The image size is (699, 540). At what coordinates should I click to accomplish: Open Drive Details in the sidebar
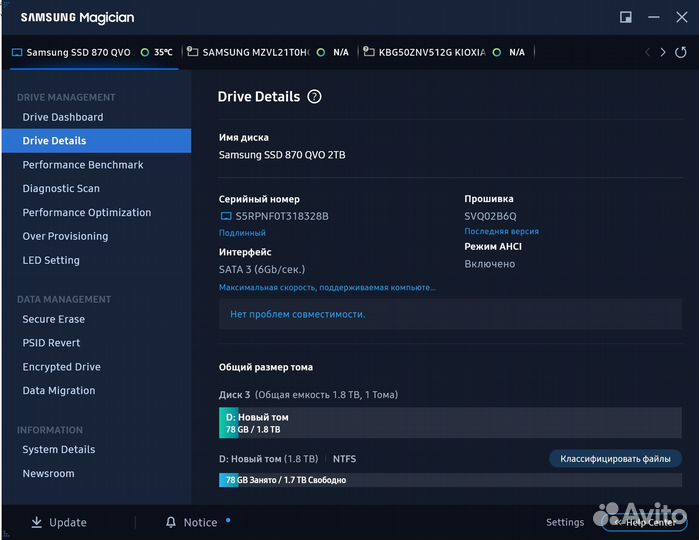(96, 140)
